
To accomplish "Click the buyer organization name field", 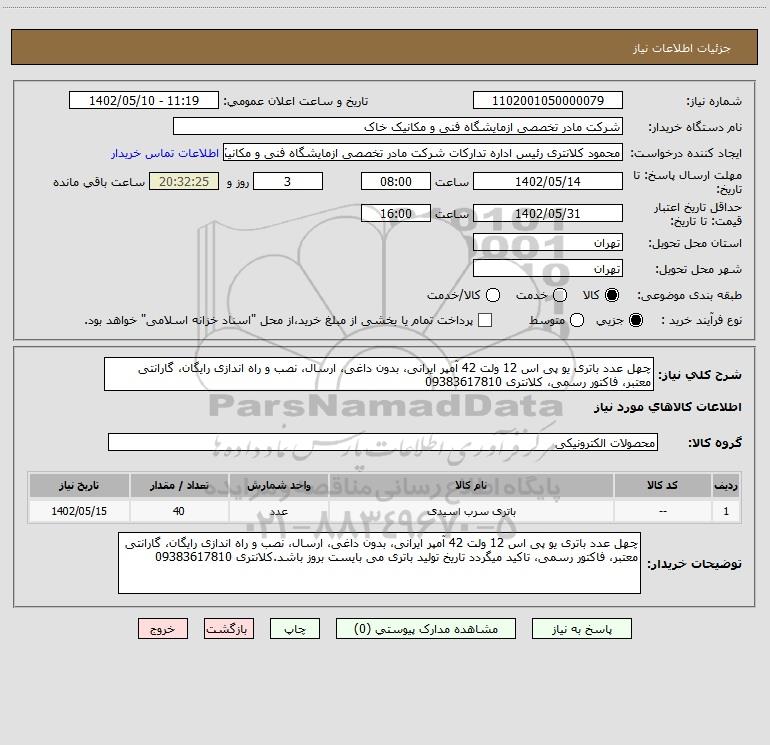I will [x=398, y=126].
